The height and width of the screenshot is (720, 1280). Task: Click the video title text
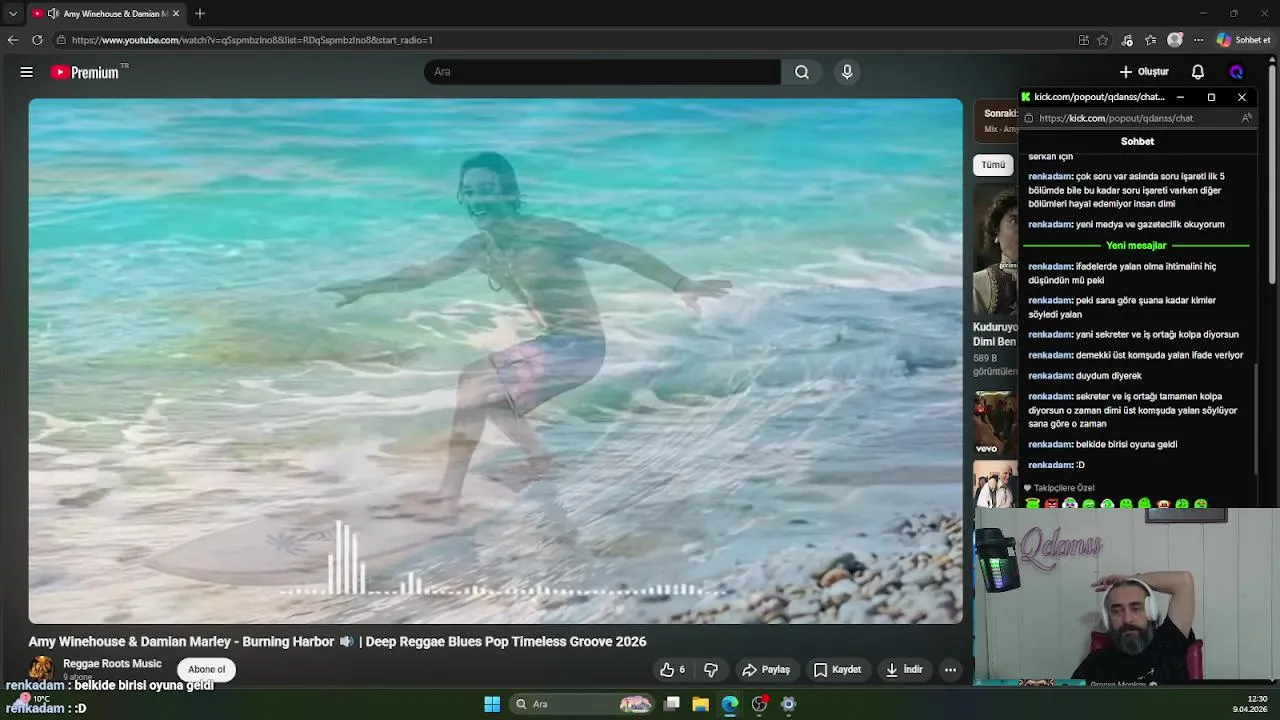(337, 642)
